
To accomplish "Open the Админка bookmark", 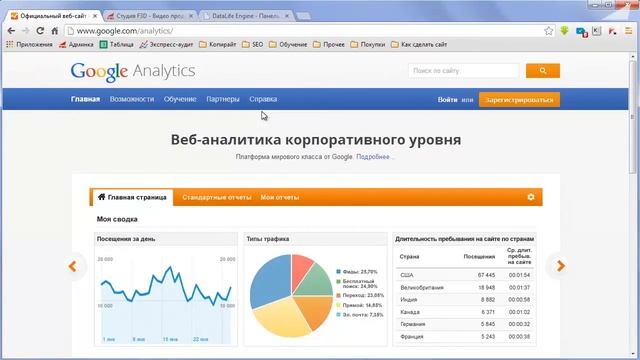I will (x=76, y=44).
